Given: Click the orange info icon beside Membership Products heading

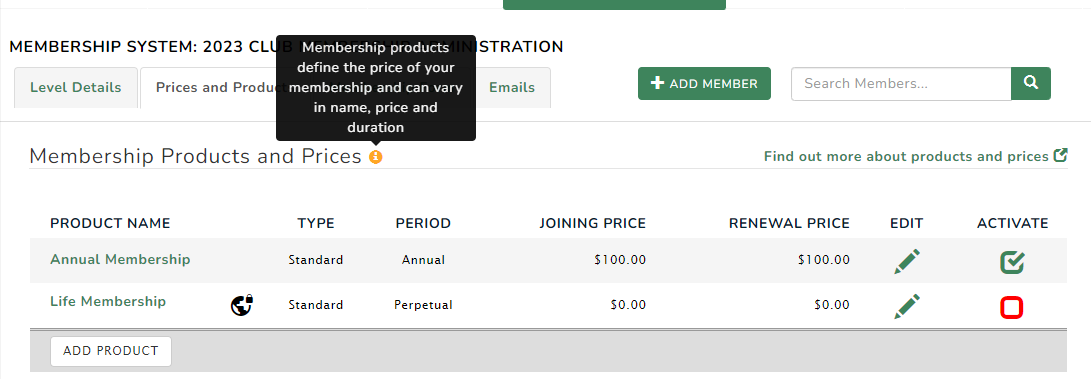Looking at the screenshot, I should coord(376,157).
